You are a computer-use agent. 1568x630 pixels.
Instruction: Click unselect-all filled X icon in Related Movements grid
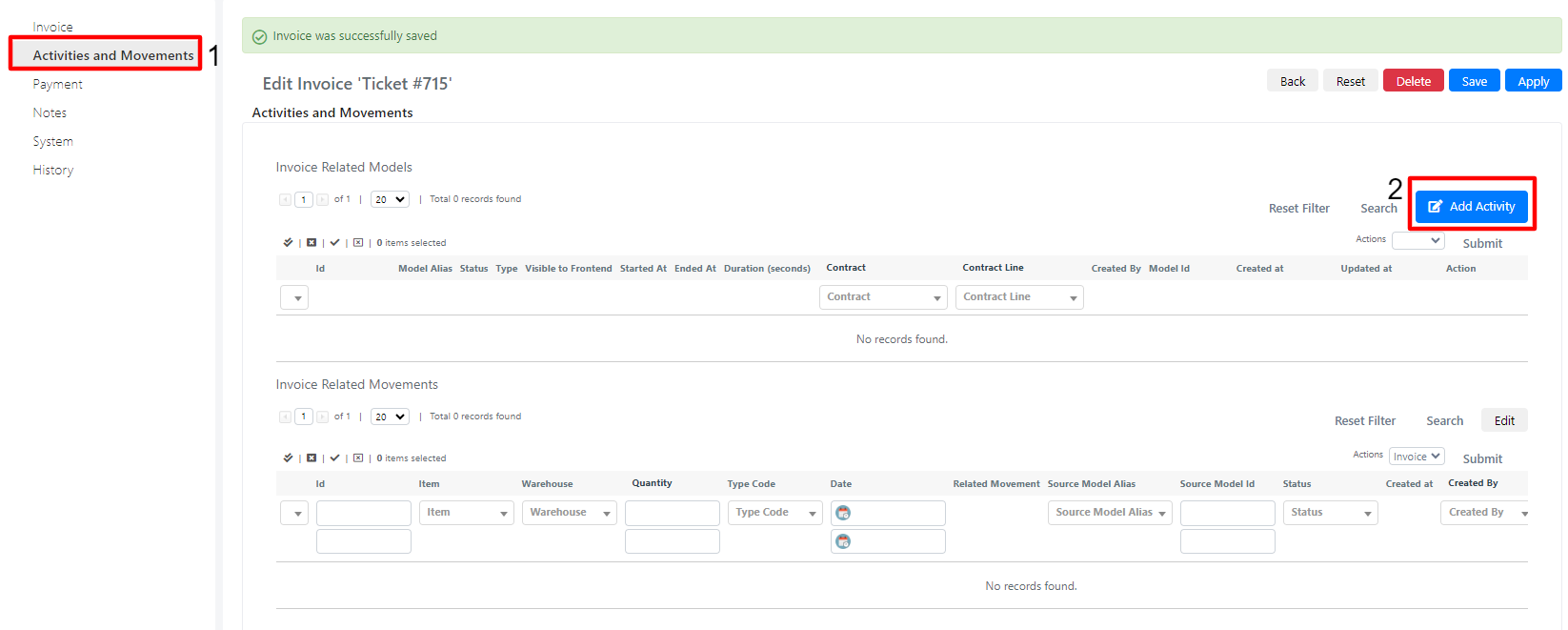[312, 457]
